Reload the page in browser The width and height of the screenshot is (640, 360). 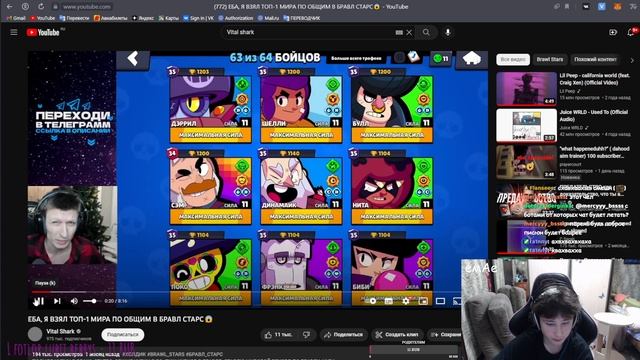tap(41, 7)
